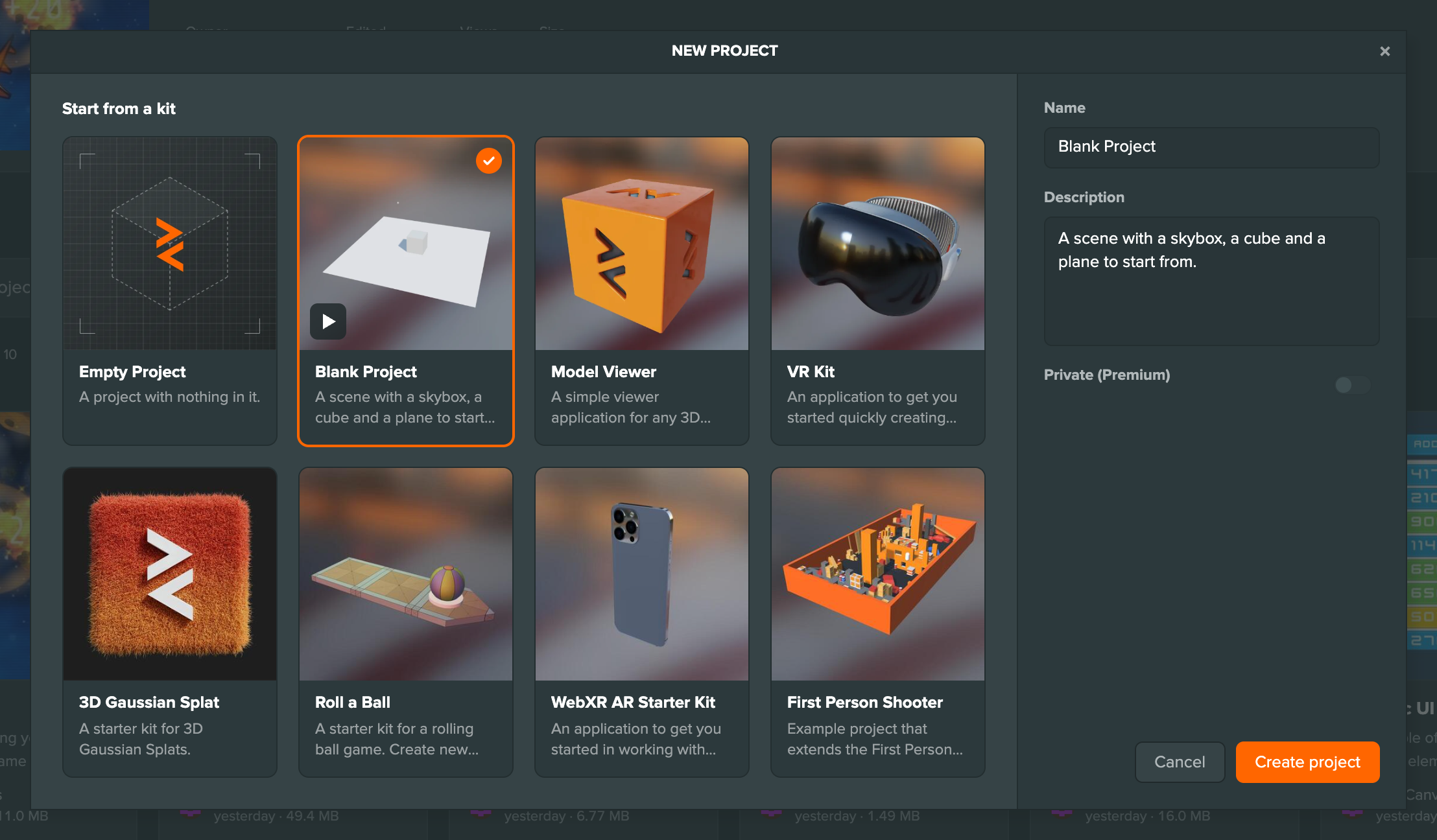Click 'A starter kit for a rolling' description
1437x840 pixels.
click(x=397, y=739)
